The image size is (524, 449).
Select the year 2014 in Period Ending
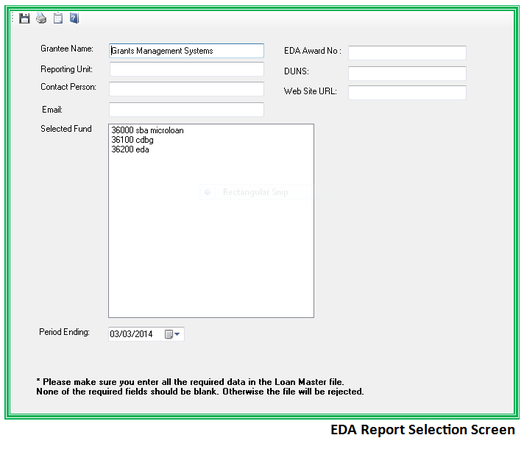(144, 334)
